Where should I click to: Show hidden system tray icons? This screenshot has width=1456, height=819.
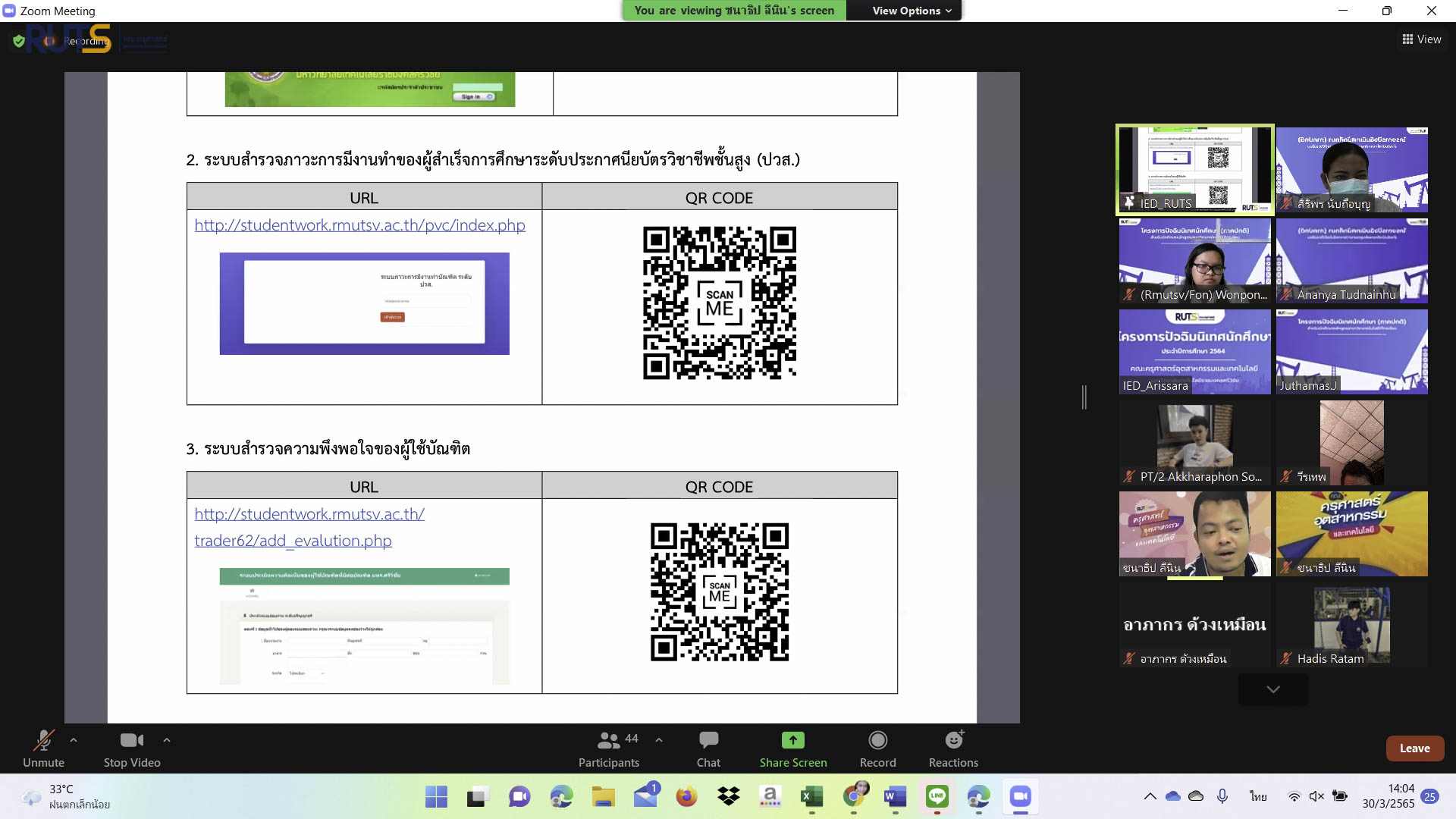[1150, 796]
